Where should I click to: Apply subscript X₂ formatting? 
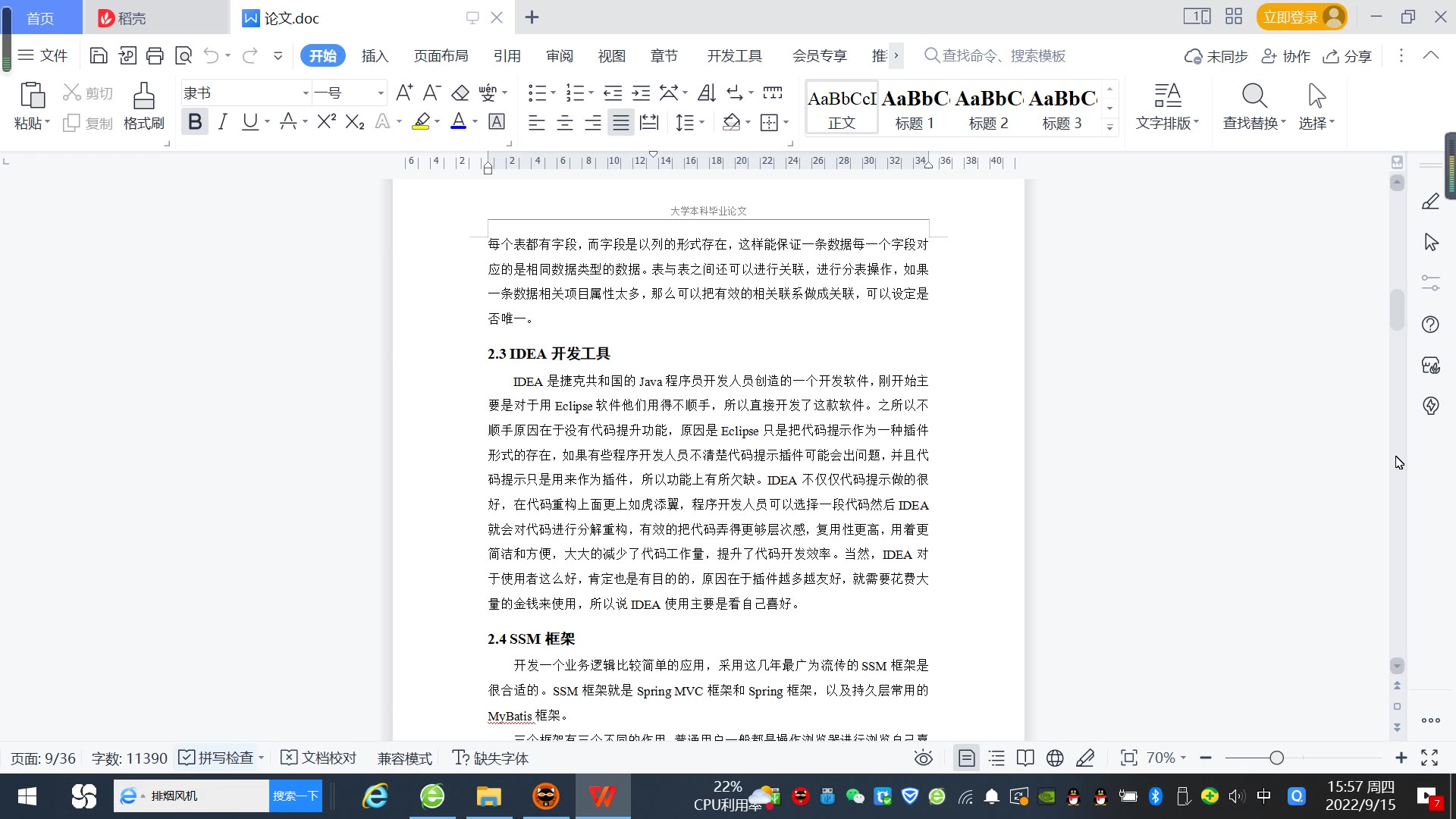(355, 121)
